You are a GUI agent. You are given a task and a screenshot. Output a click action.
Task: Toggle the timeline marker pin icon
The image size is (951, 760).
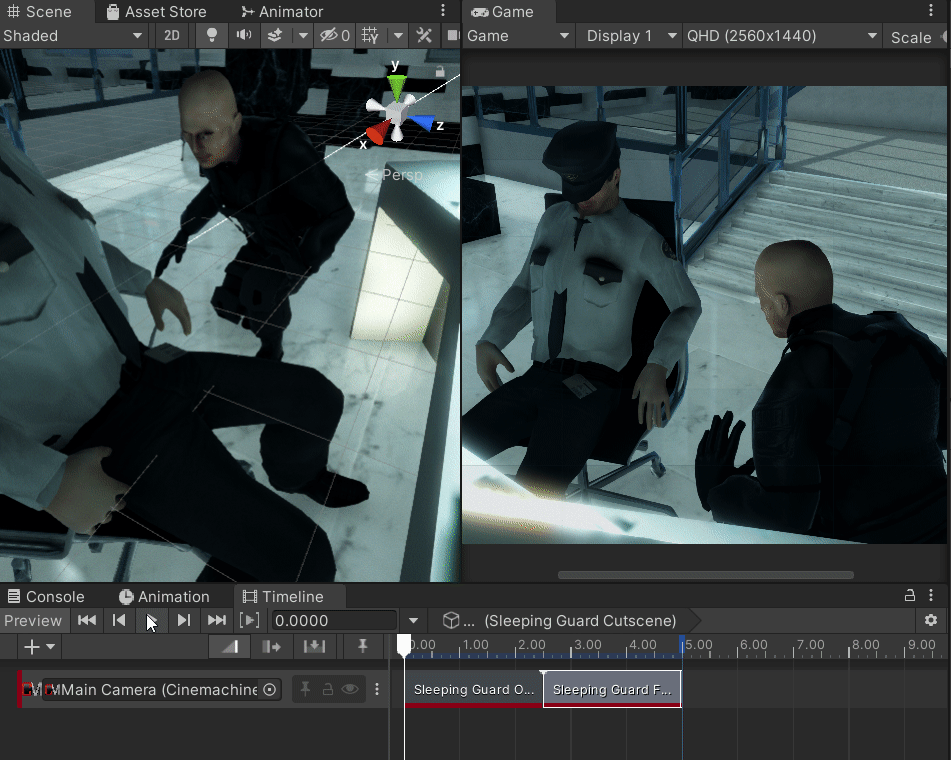(363, 647)
